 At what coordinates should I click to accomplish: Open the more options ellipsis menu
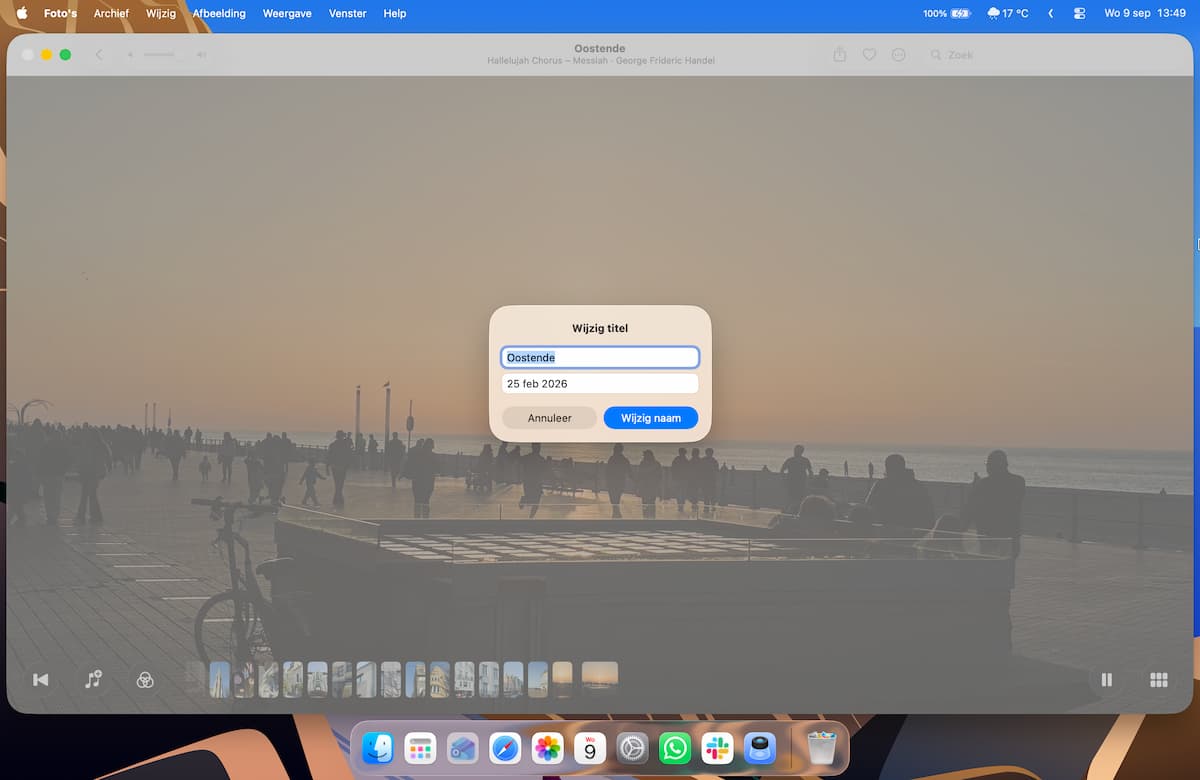(898, 55)
